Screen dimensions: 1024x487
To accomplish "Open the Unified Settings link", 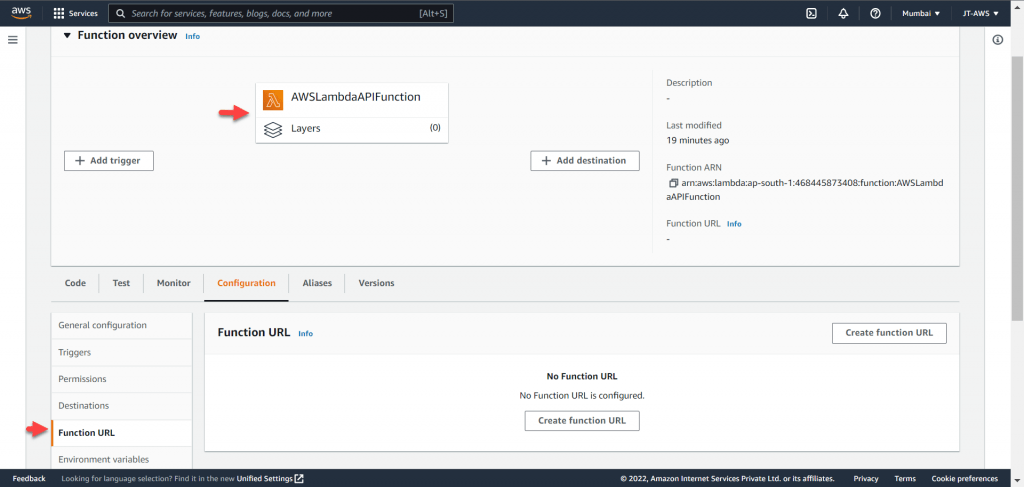I will click(x=270, y=479).
